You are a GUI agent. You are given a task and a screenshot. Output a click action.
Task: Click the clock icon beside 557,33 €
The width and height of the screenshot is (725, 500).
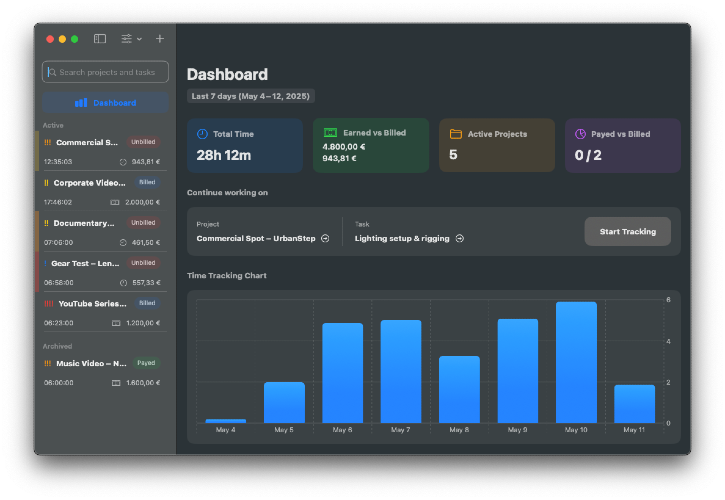123,283
